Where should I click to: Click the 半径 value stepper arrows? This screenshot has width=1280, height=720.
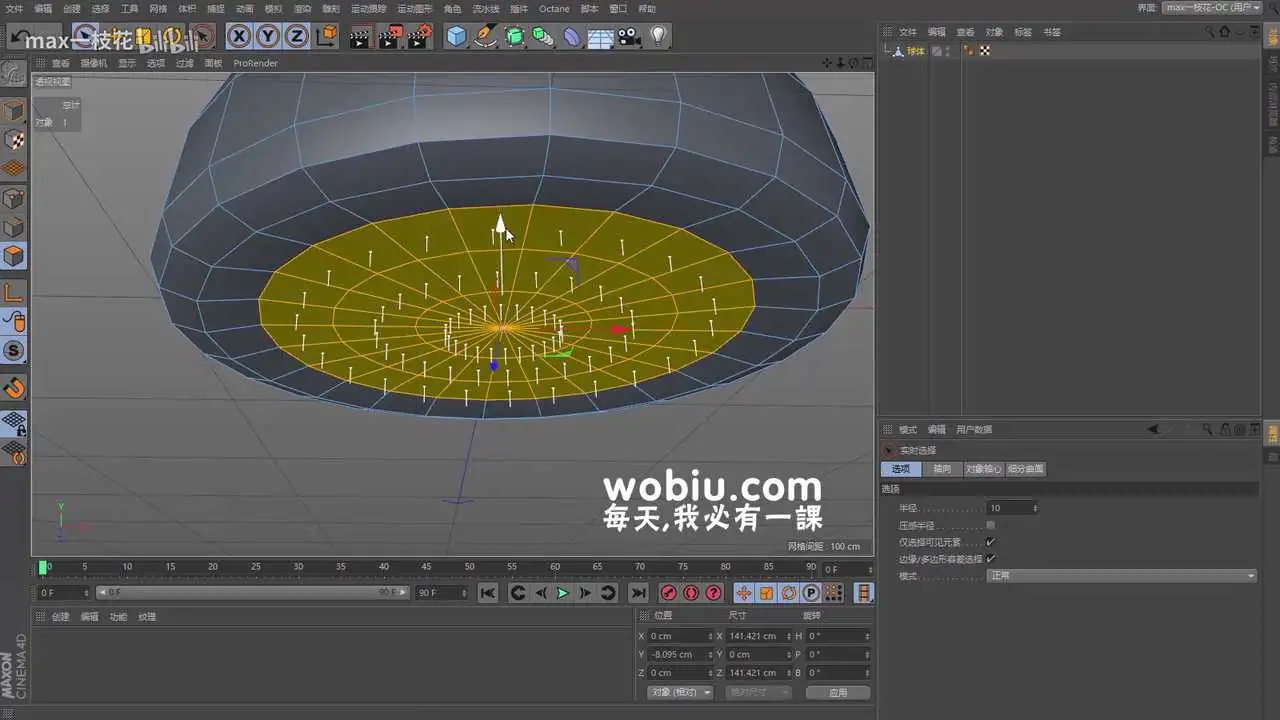[x=1035, y=508]
